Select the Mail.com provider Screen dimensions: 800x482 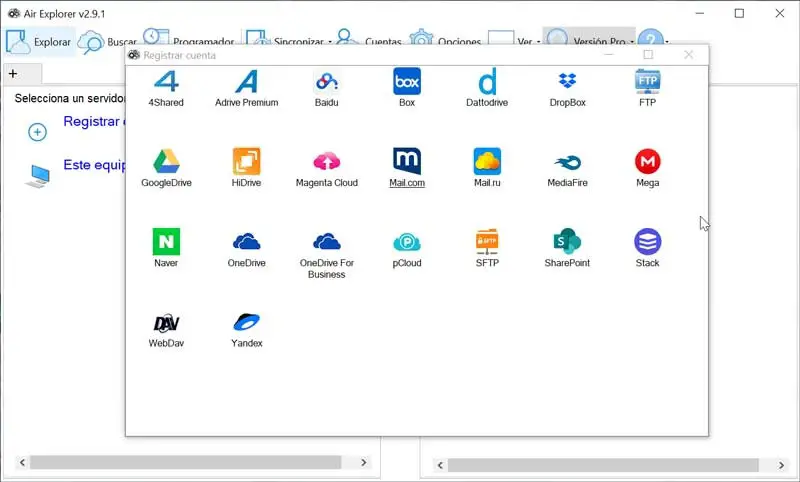coord(407,168)
